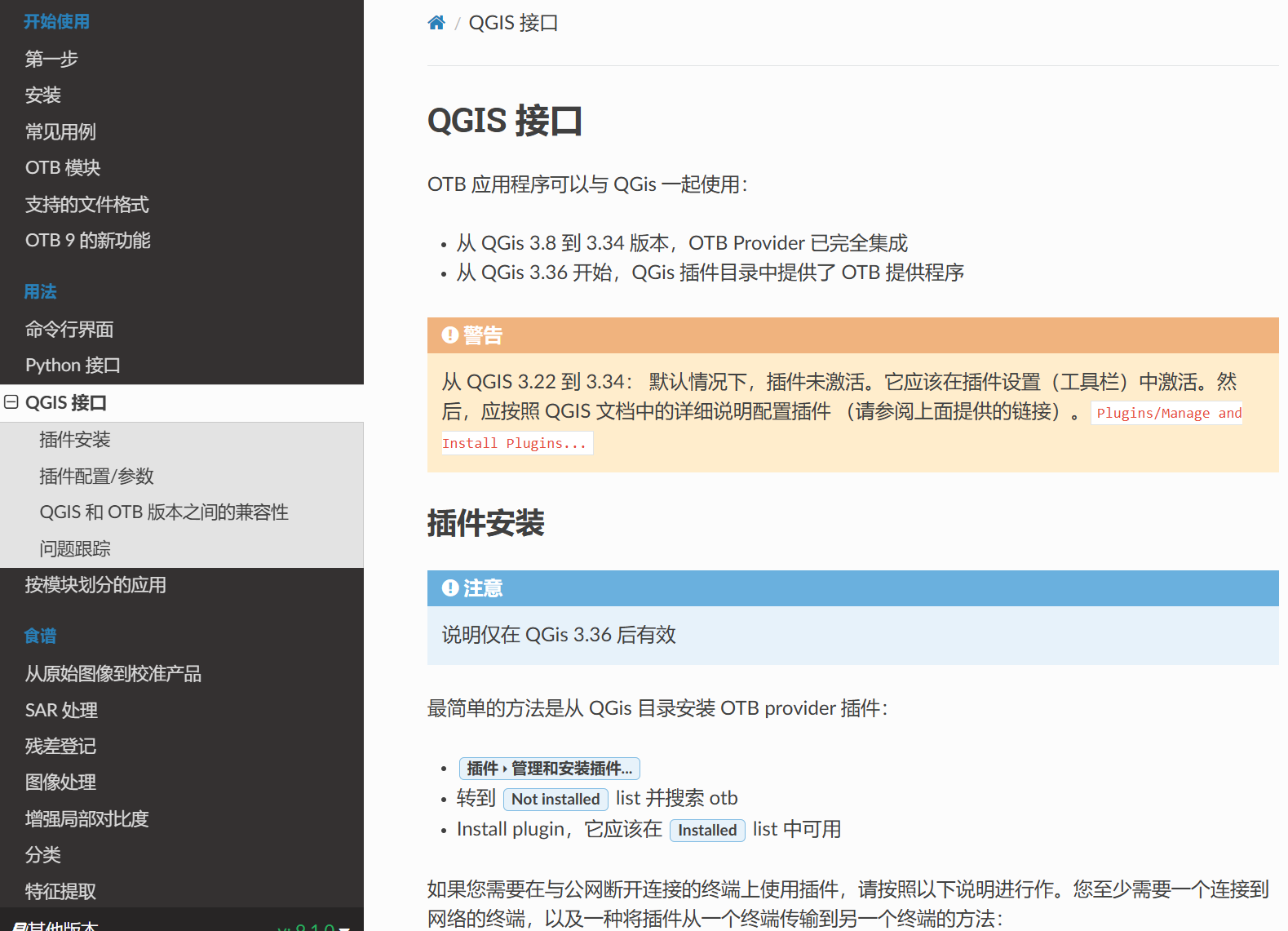Click QGIS 接口 breadcrumb text
The height and width of the screenshot is (931, 1288).
(513, 23)
